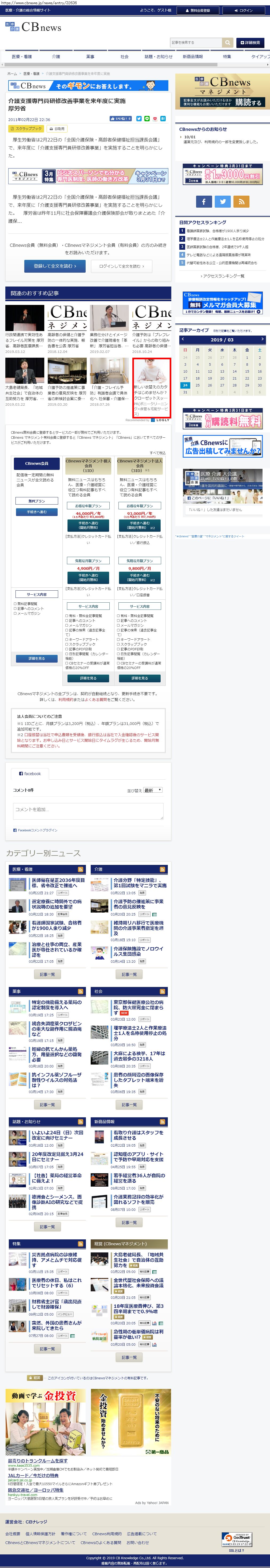Click the 印刷用 print button
The height and width of the screenshot is (1568, 270).
tap(58, 129)
